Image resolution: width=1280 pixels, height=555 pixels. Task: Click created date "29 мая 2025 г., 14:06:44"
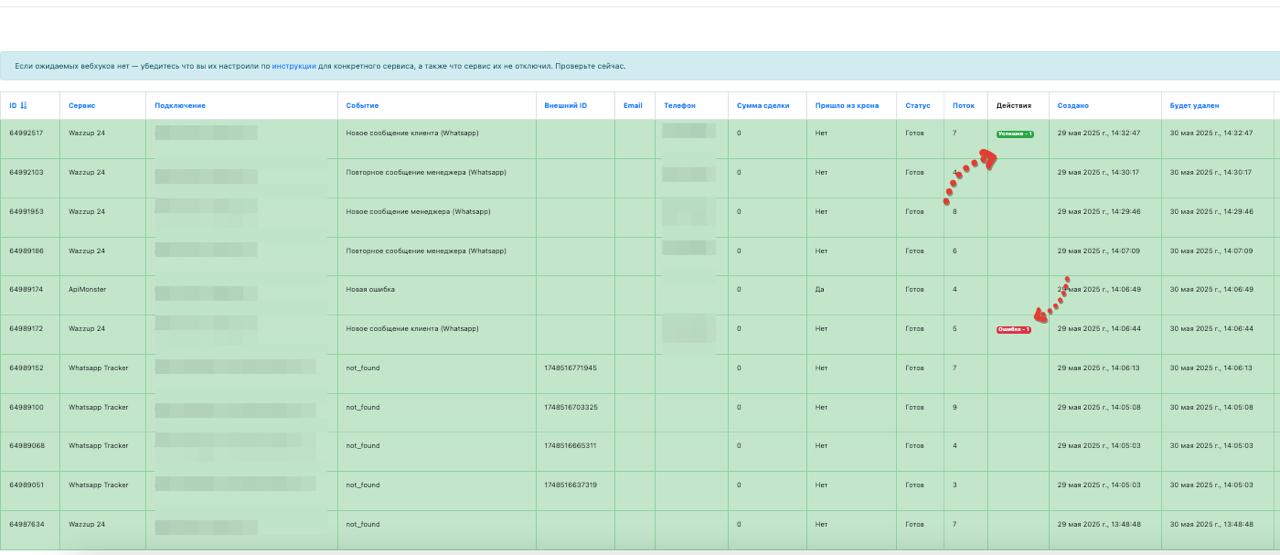click(1099, 328)
